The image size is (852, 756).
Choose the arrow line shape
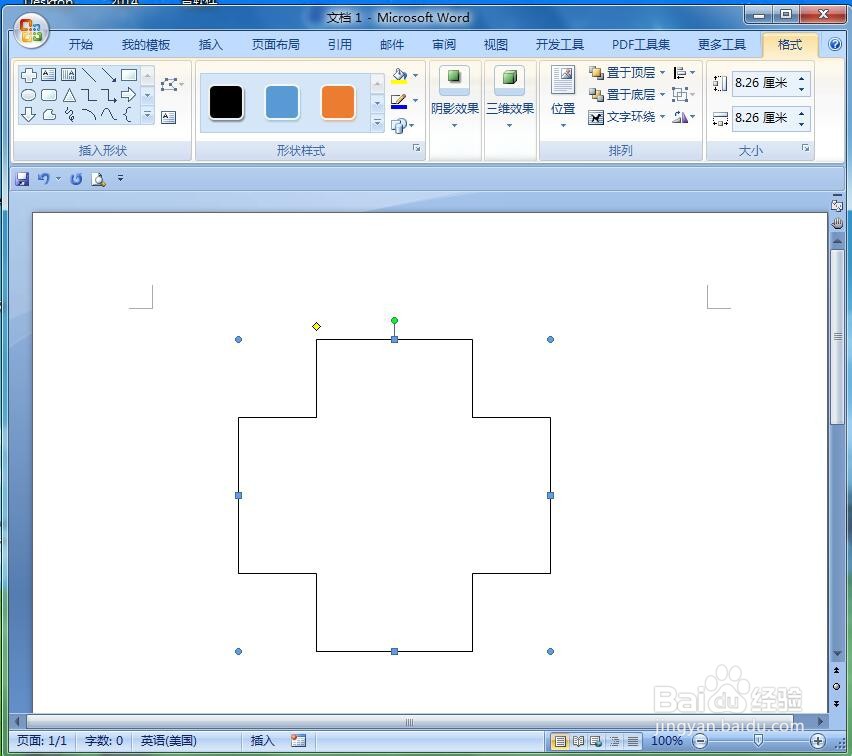pyautogui.click(x=109, y=75)
